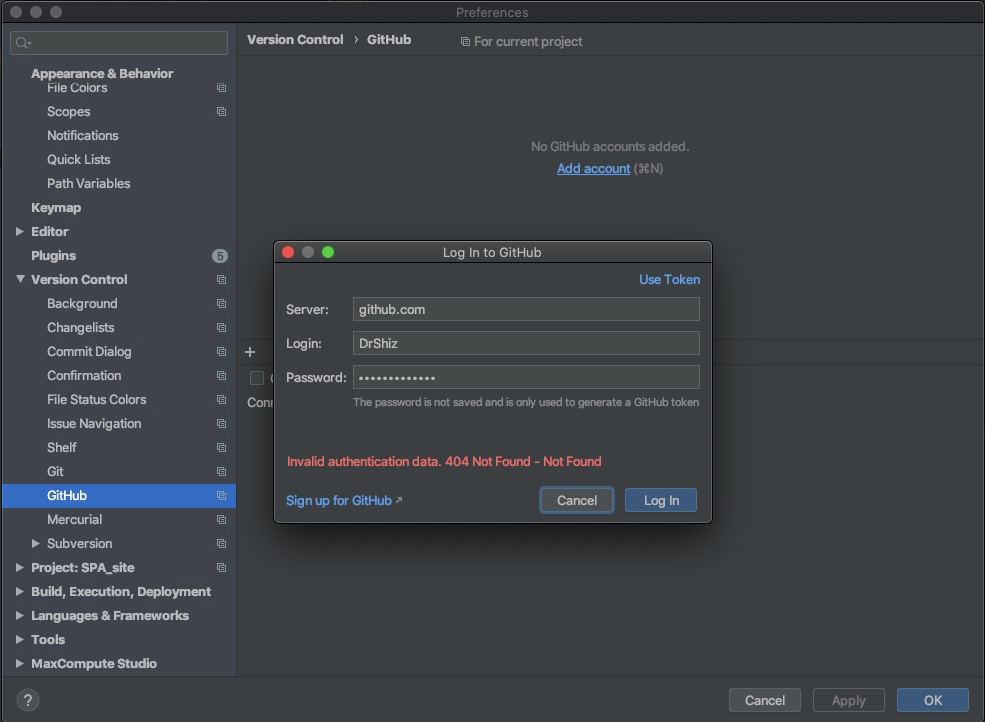Image resolution: width=985 pixels, height=722 pixels.
Task: Select the Appearance & Behavior heading
Action: point(102,74)
